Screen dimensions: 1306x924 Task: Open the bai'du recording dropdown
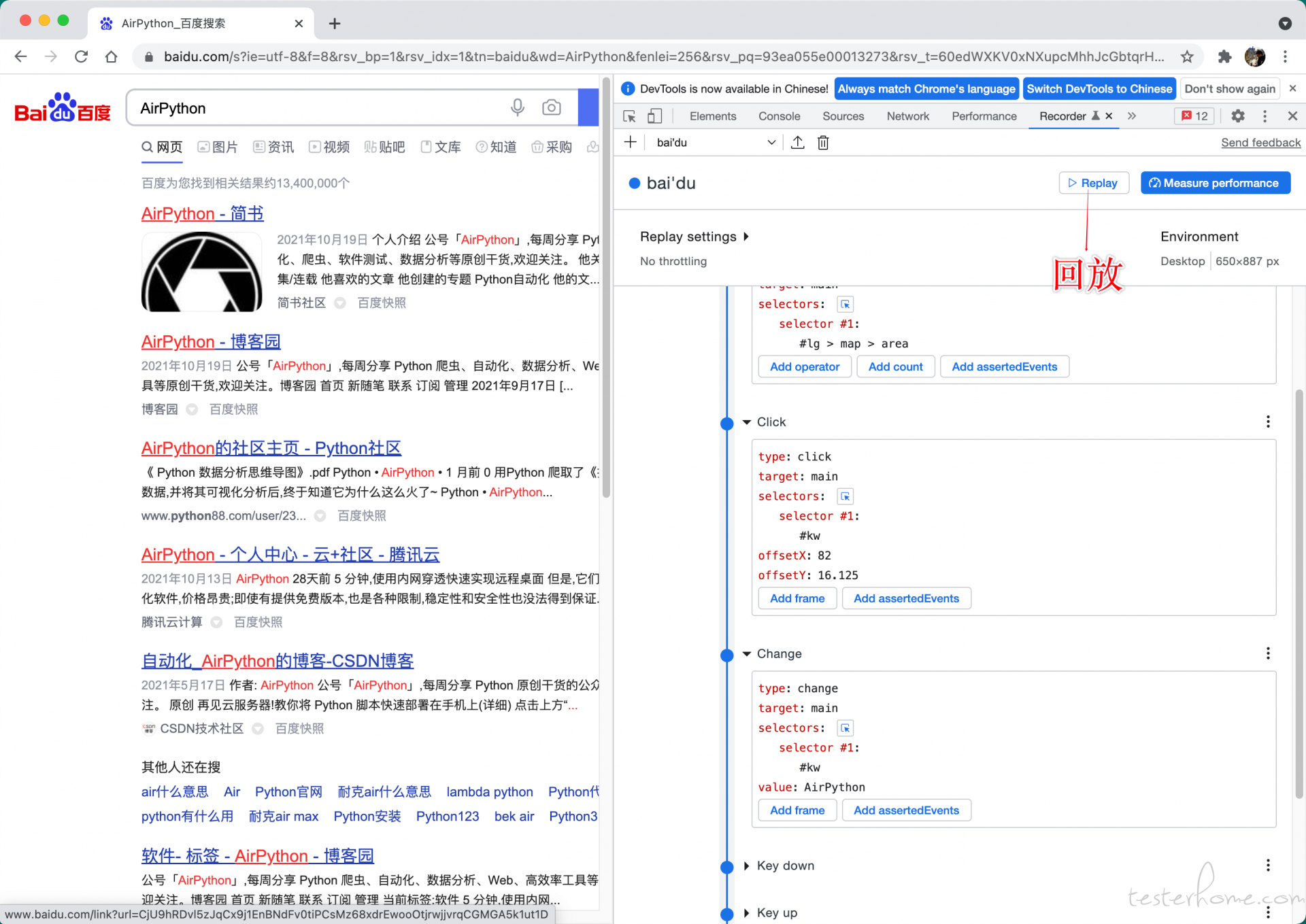coord(714,142)
